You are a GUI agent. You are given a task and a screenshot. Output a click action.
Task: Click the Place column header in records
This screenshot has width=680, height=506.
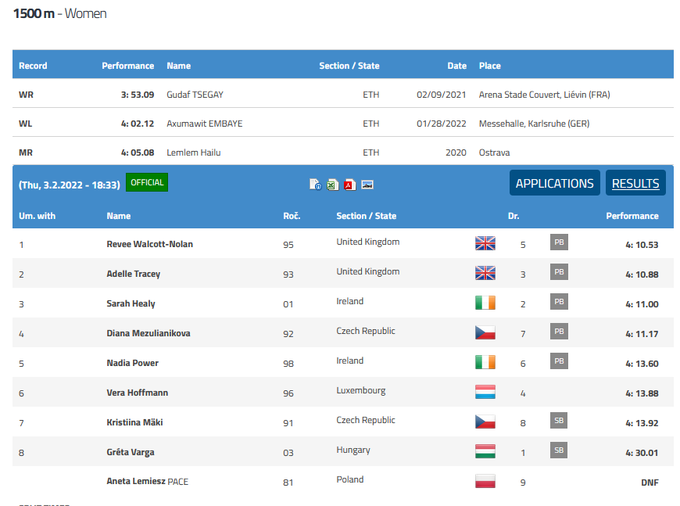[490, 66]
